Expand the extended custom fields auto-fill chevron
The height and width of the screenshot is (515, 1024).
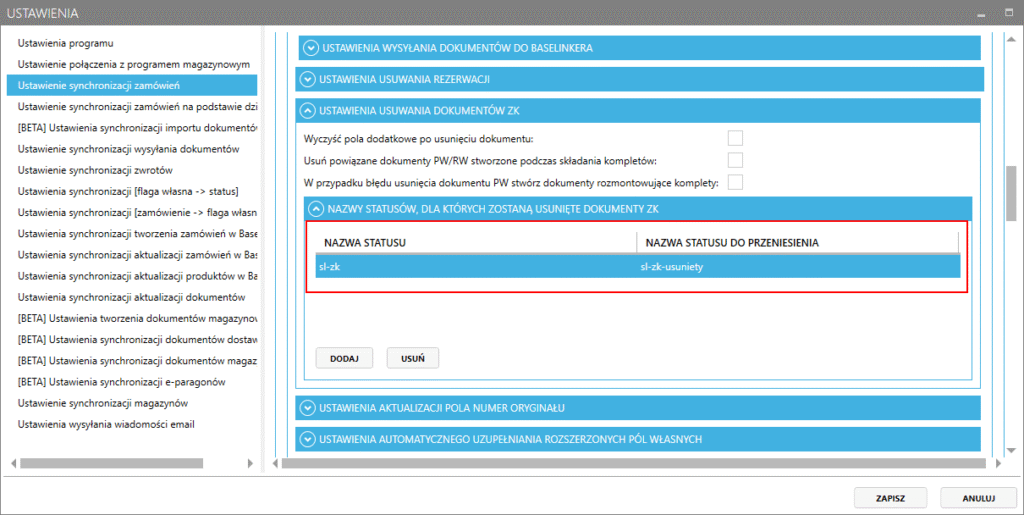310,439
